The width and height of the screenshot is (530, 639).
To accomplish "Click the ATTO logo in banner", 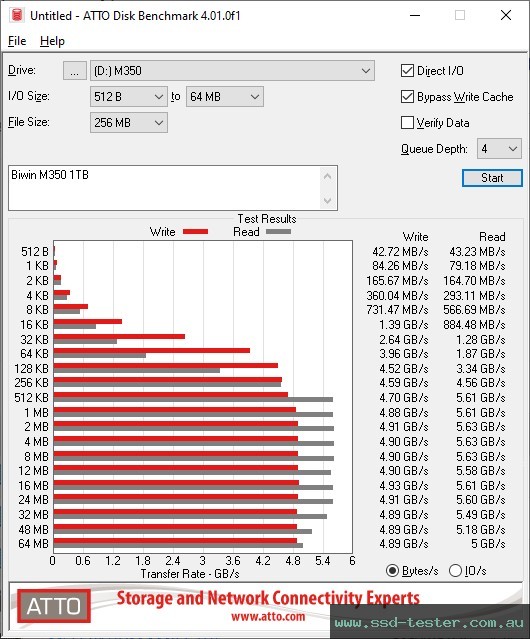I will (x=54, y=606).
